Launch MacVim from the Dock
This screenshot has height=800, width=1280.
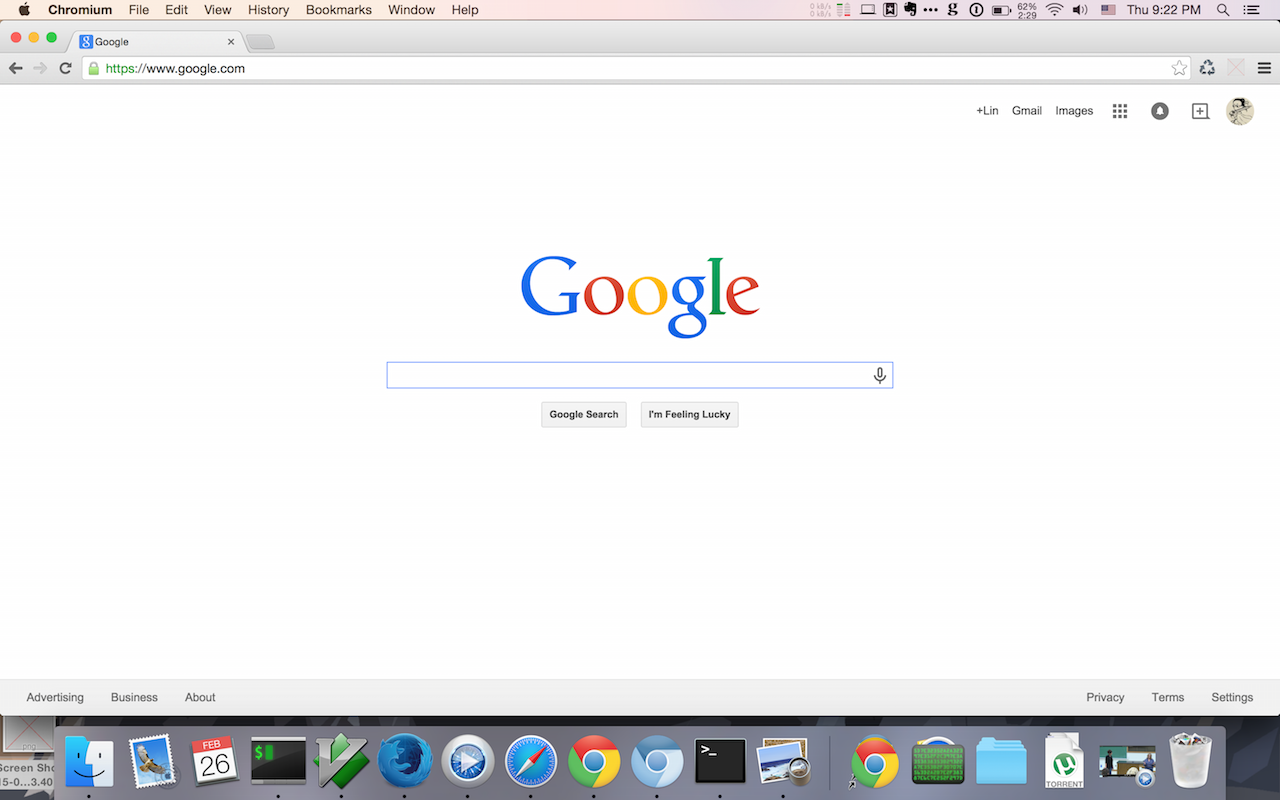[341, 763]
